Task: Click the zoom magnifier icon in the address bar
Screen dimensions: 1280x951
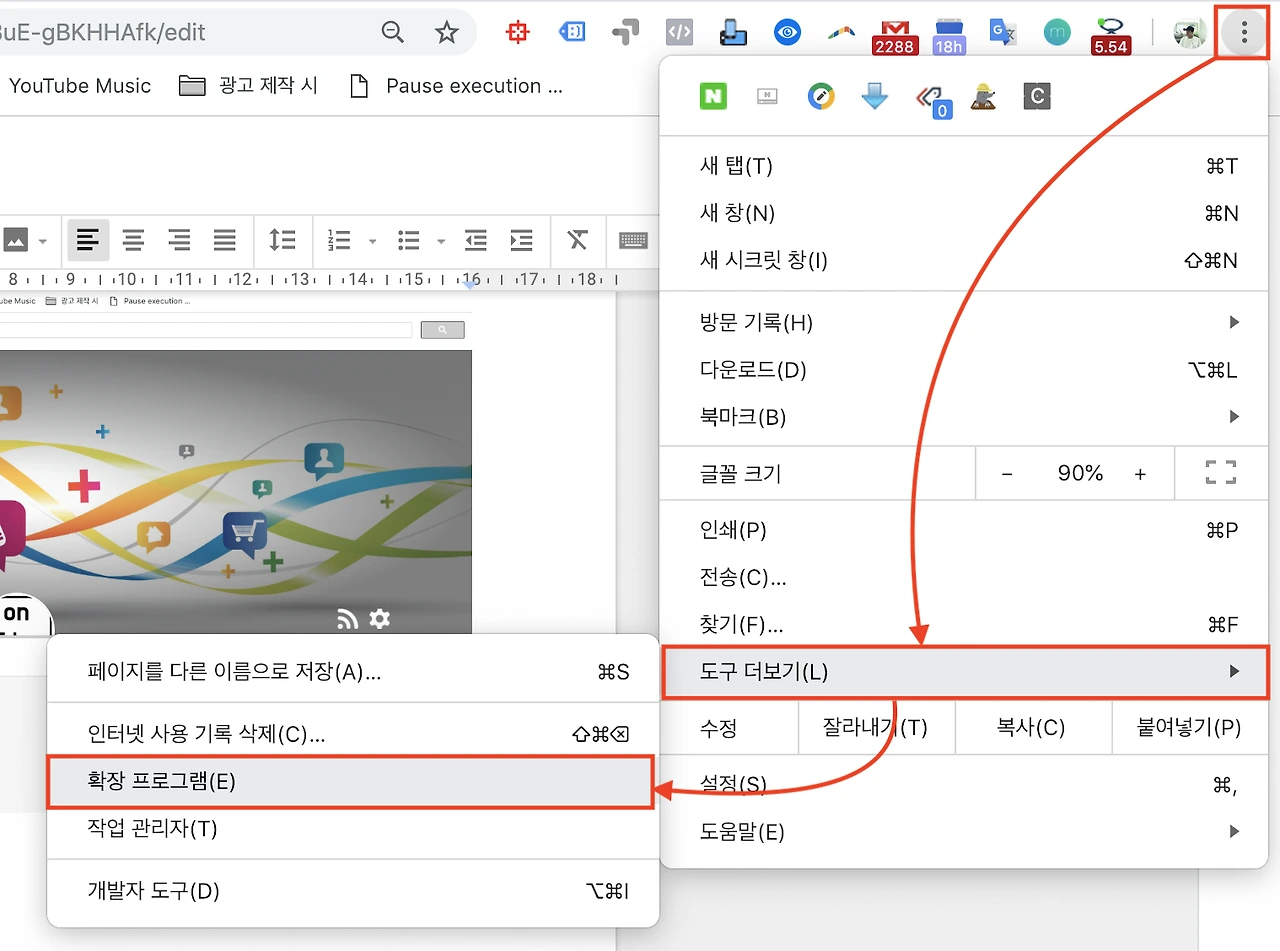Action: coord(393,32)
